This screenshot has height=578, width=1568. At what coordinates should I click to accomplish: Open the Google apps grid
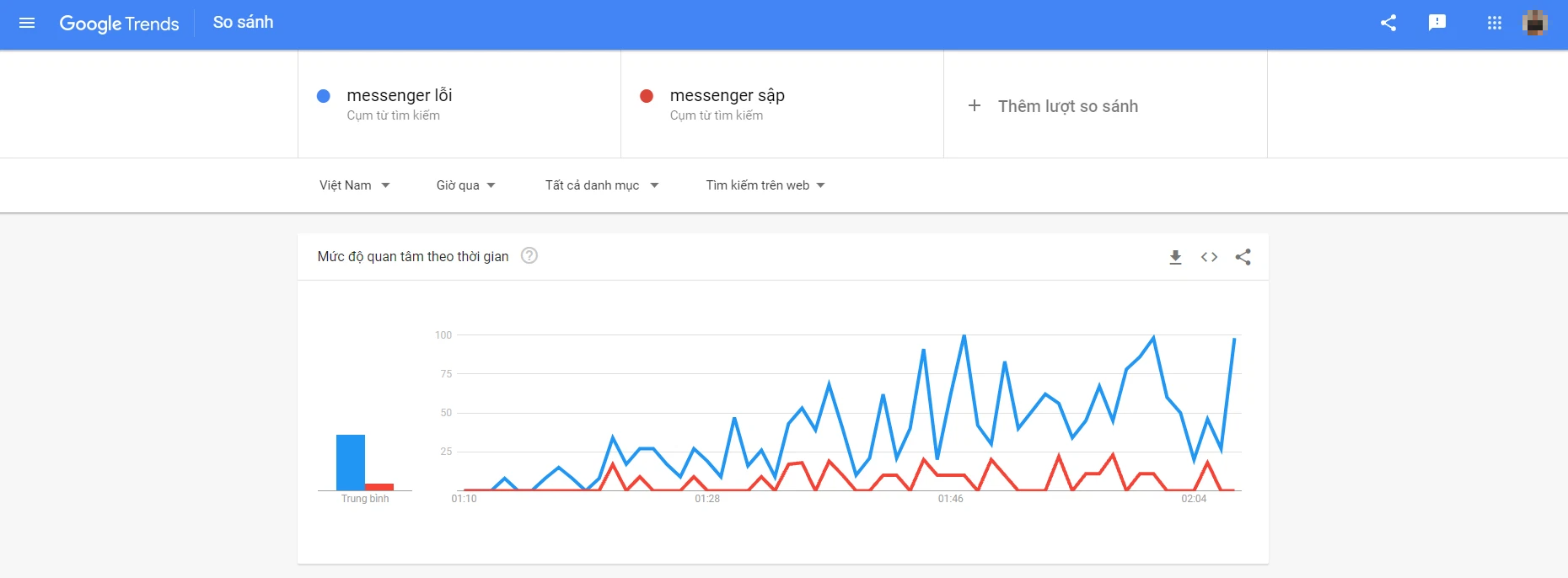[x=1495, y=23]
